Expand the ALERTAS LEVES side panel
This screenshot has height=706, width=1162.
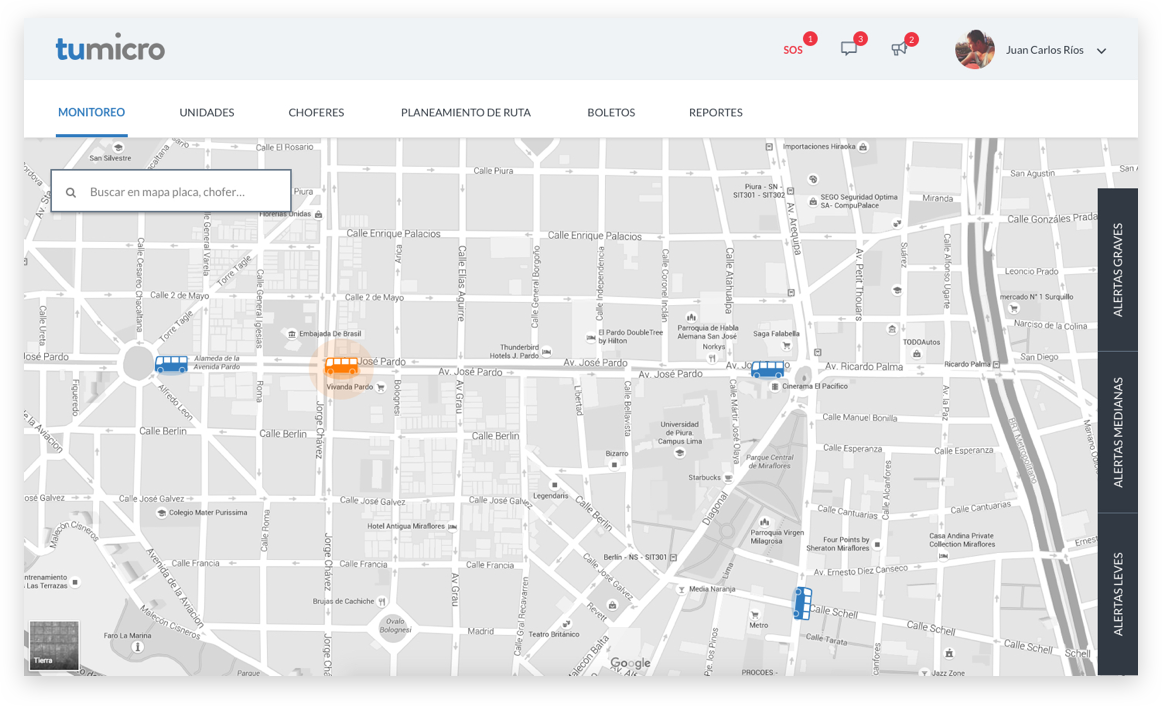point(1118,593)
